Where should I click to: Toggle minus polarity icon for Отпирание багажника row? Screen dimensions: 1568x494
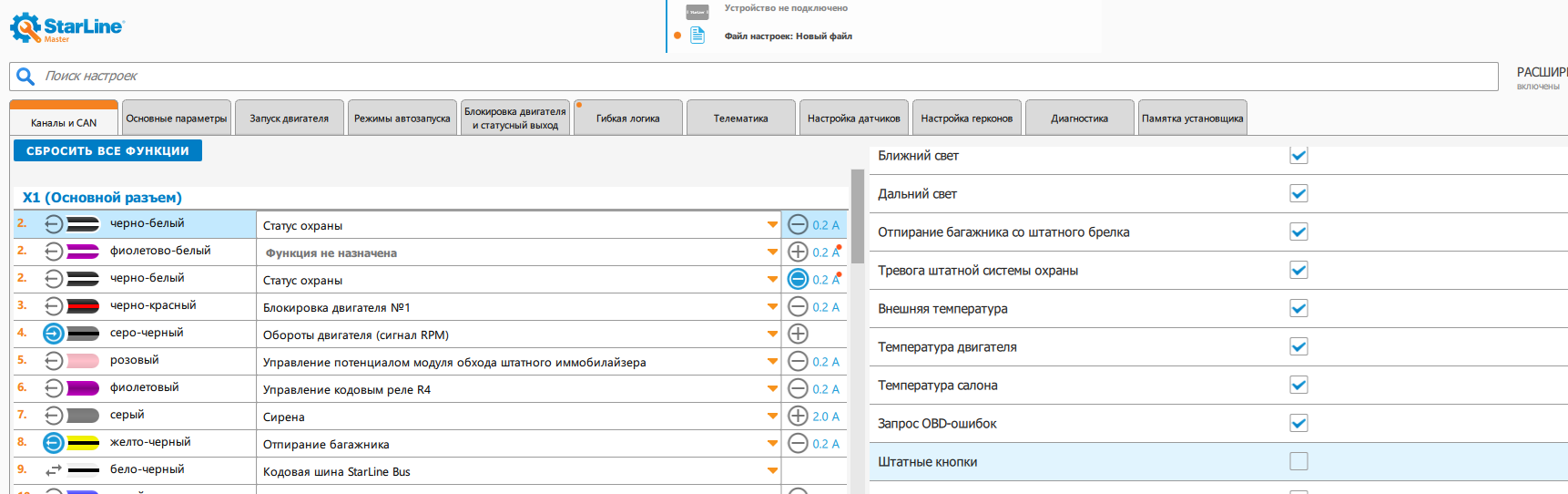pos(798,443)
